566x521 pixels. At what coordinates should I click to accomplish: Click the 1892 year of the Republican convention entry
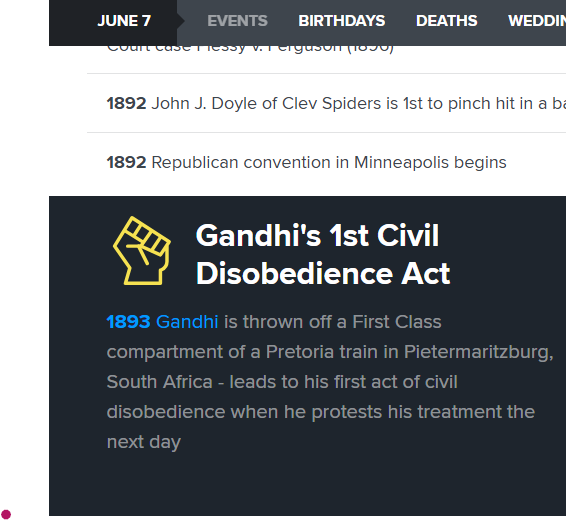pos(126,162)
